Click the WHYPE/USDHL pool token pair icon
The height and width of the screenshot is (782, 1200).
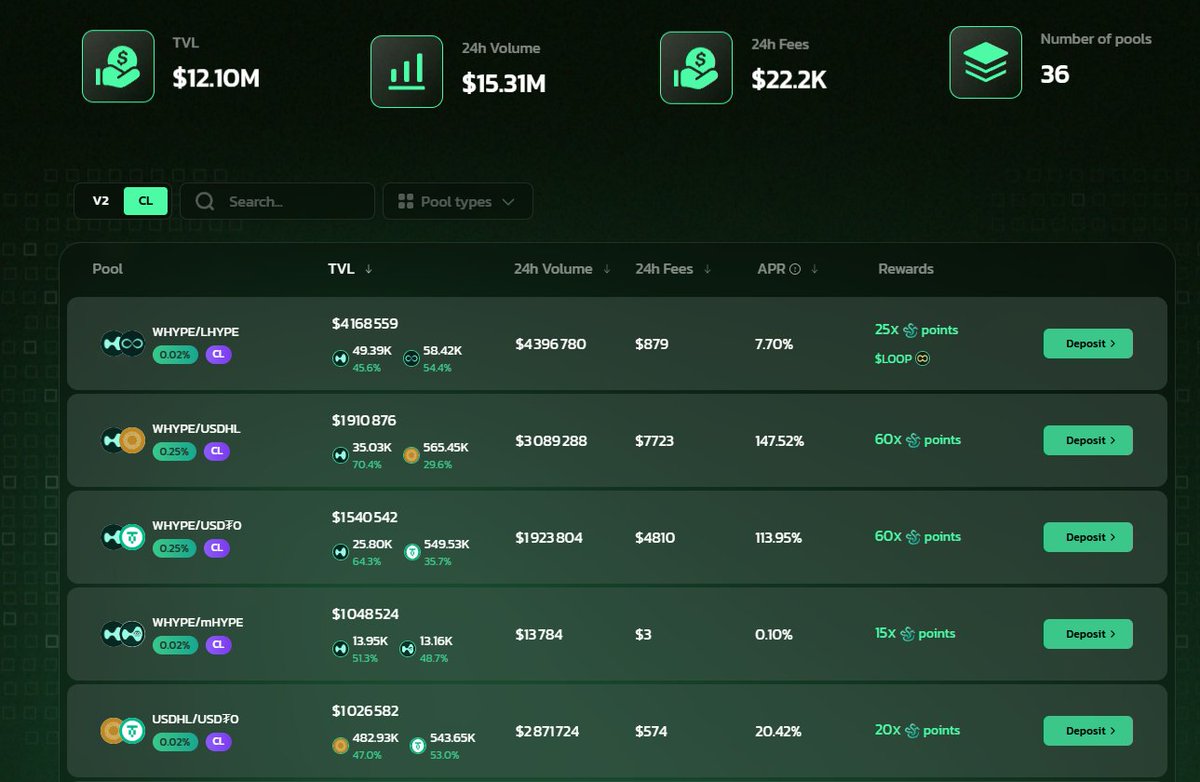123,440
